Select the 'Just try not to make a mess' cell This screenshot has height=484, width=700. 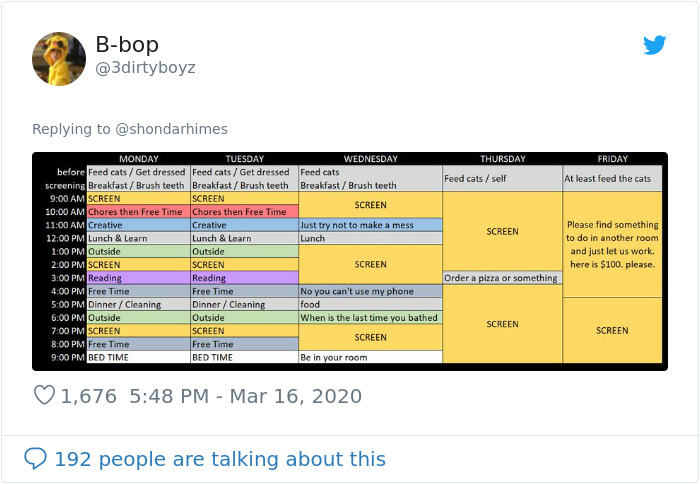tap(370, 225)
